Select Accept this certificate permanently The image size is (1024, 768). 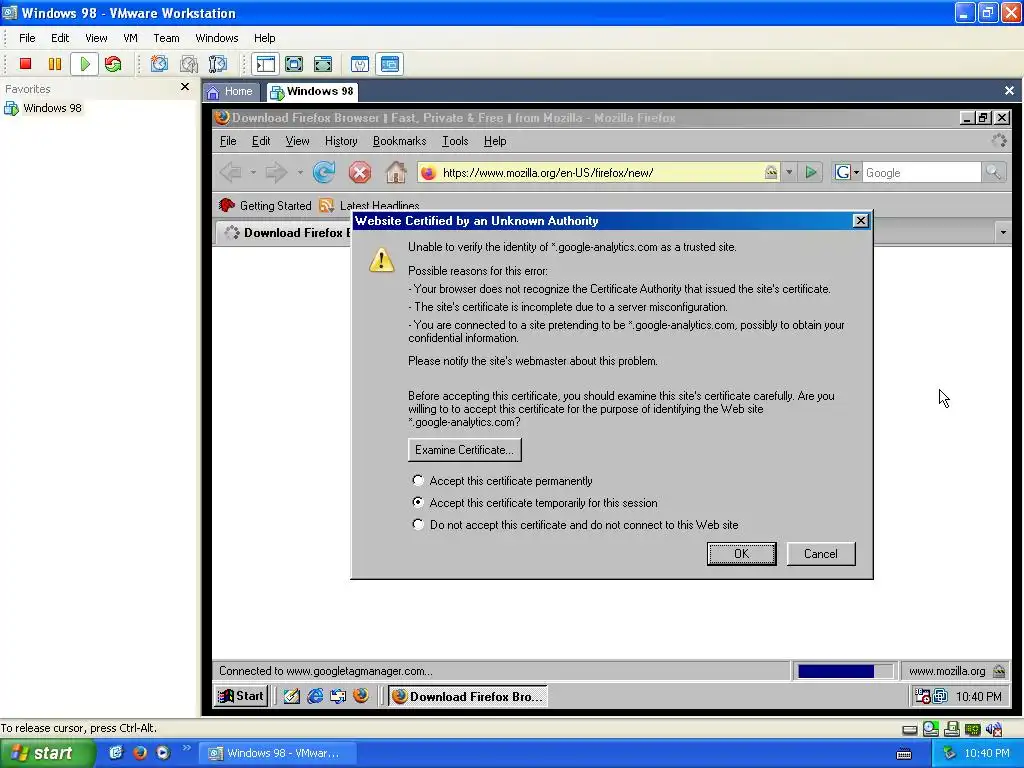point(504,481)
